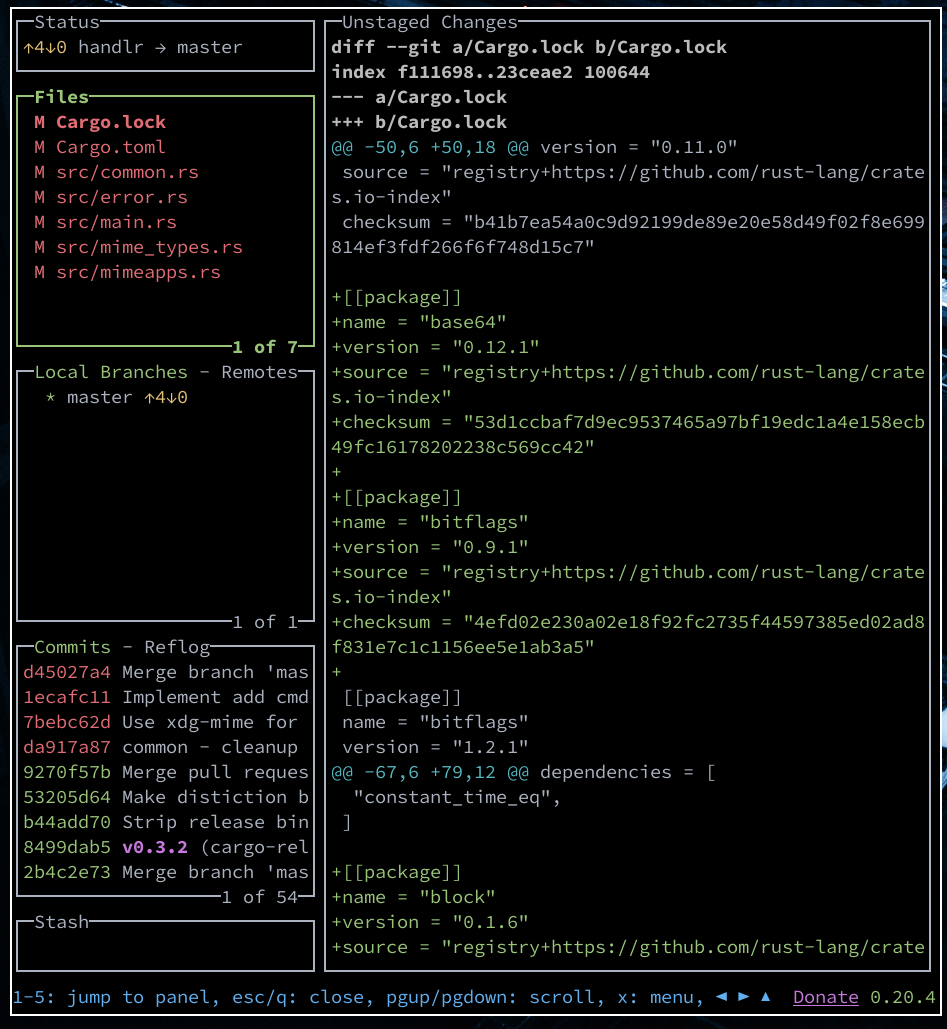This screenshot has height=1029, width=947.
Task: Switch to the Commits tab
Action: point(72,647)
